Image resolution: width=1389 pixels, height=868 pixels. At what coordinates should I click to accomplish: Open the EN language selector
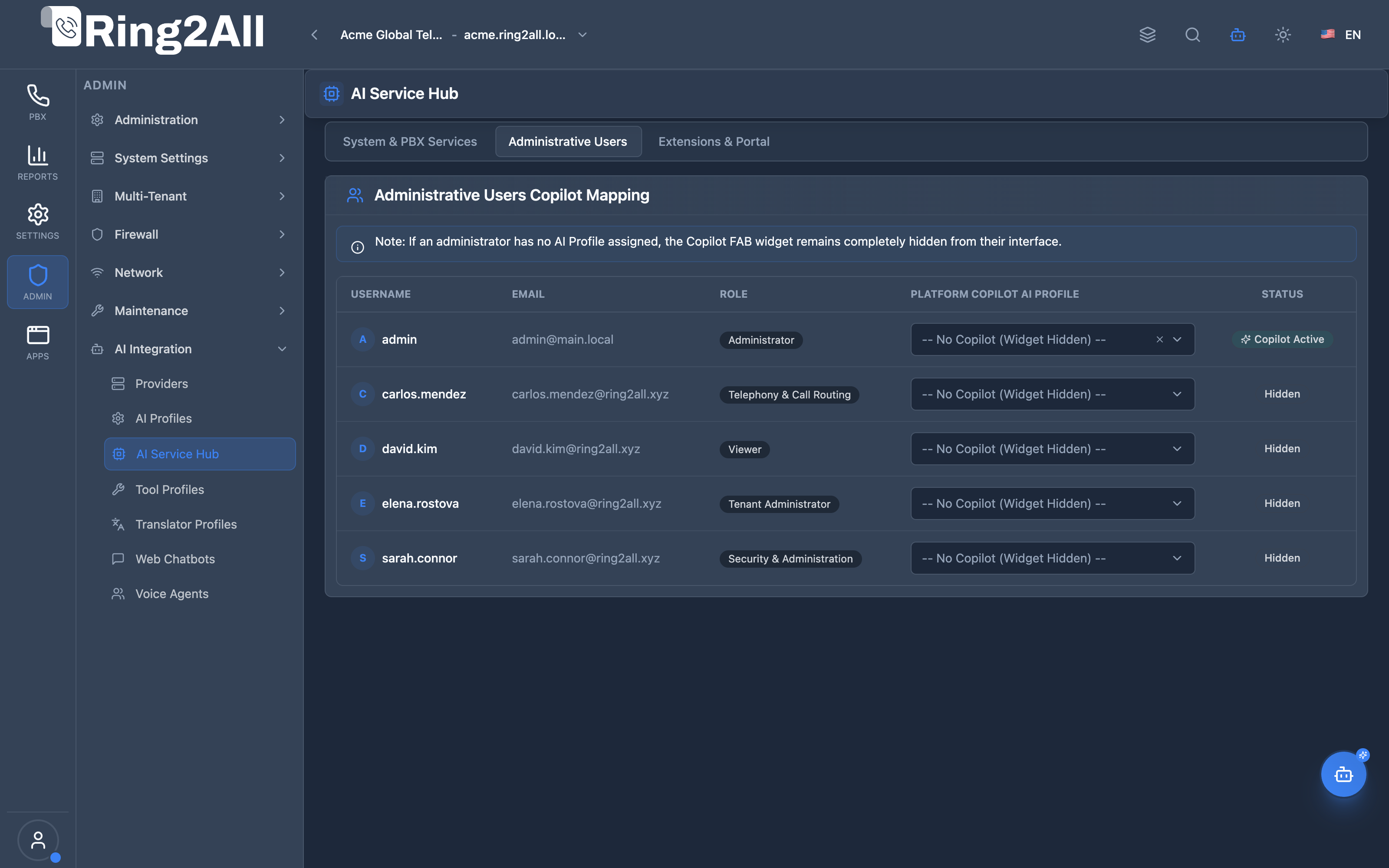point(1340,34)
